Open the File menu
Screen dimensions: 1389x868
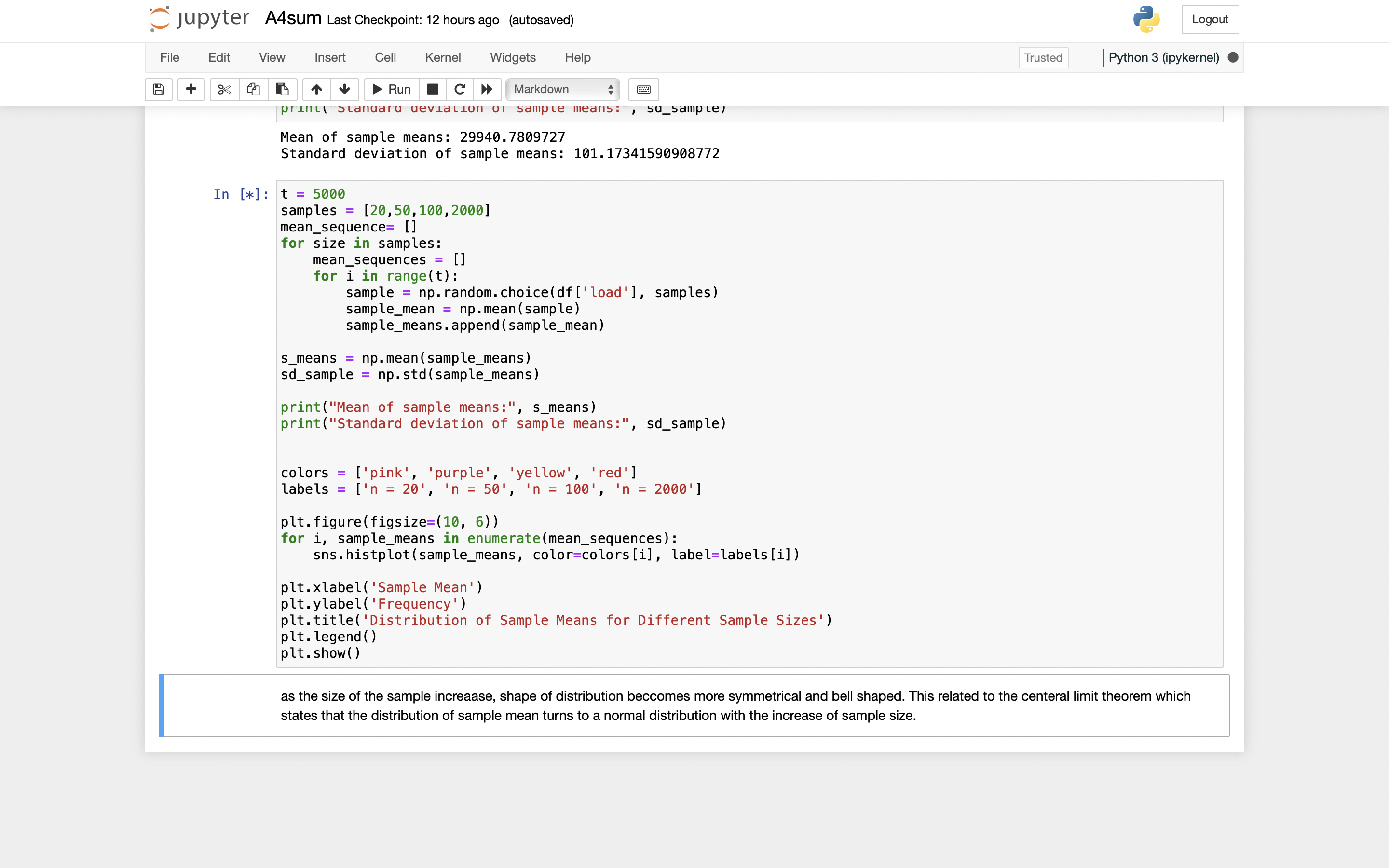(x=169, y=57)
